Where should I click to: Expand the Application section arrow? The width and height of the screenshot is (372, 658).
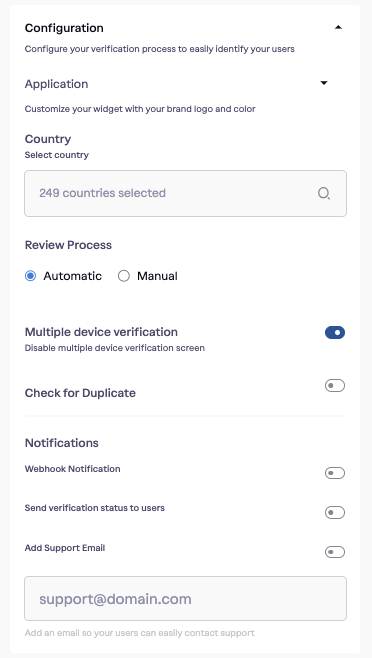(x=324, y=83)
